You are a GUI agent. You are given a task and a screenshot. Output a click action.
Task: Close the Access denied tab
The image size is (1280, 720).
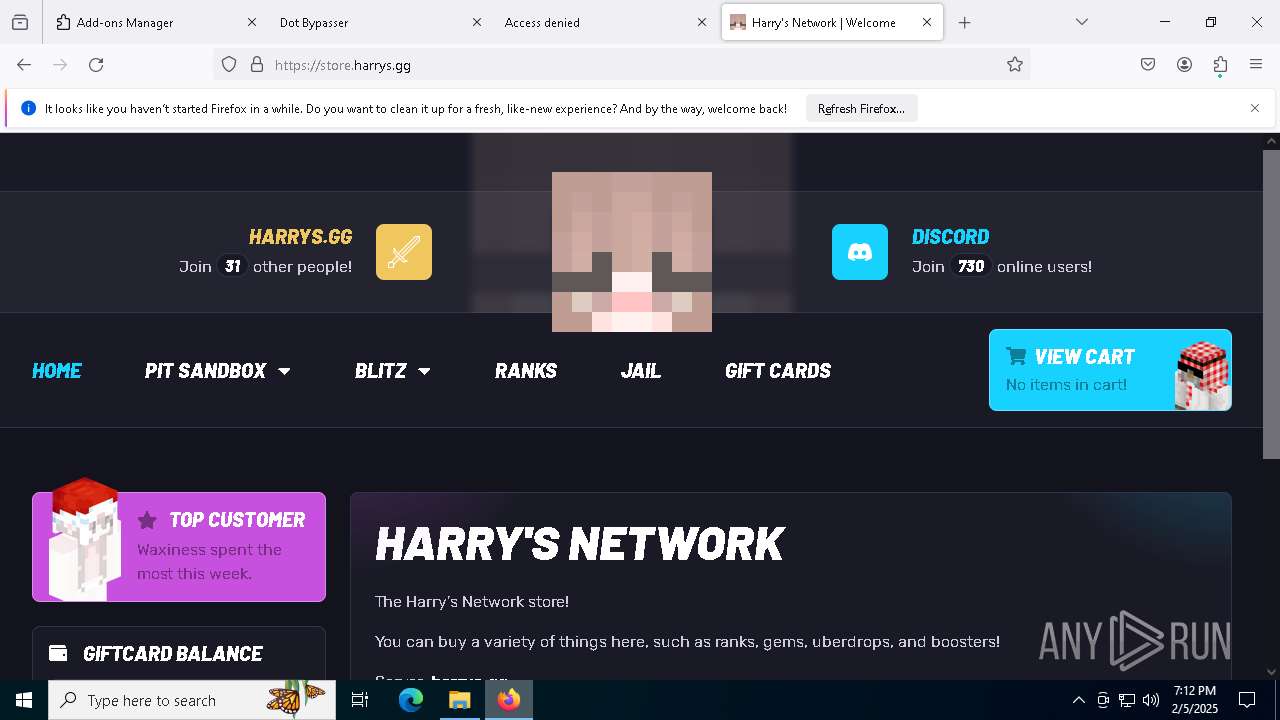702,22
